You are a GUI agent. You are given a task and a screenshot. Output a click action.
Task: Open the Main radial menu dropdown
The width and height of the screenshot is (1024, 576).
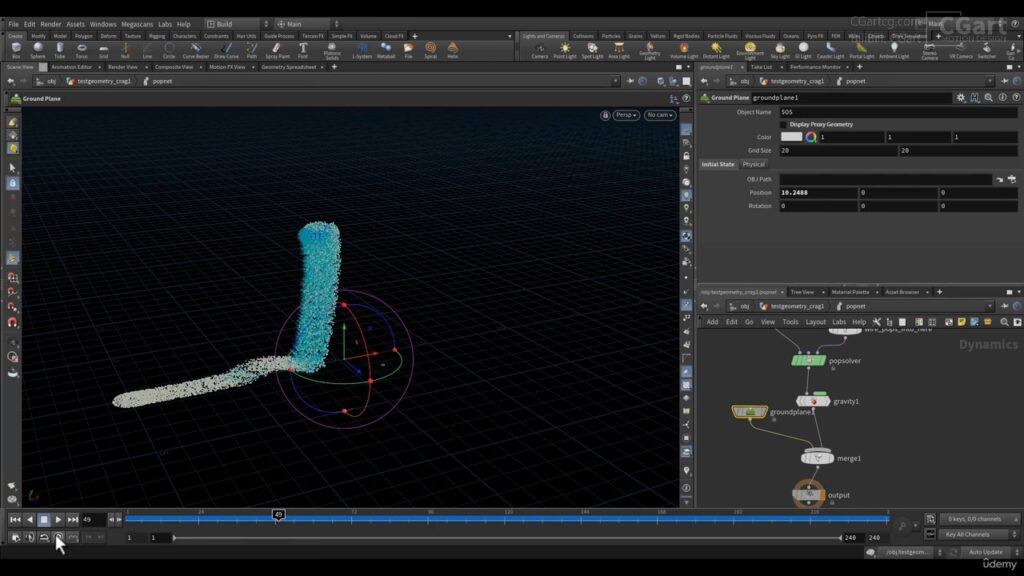click(x=307, y=24)
